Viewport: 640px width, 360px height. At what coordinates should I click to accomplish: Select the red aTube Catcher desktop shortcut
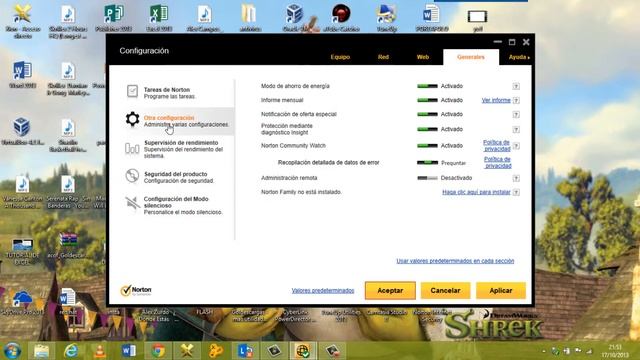[341, 18]
